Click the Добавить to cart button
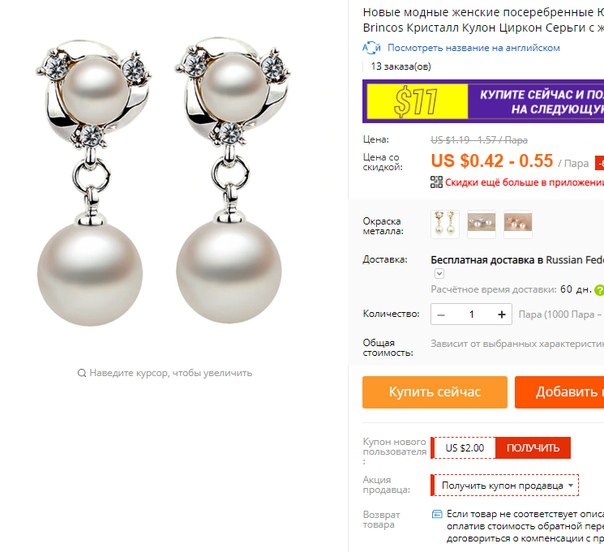The height and width of the screenshot is (552, 604). [559, 392]
